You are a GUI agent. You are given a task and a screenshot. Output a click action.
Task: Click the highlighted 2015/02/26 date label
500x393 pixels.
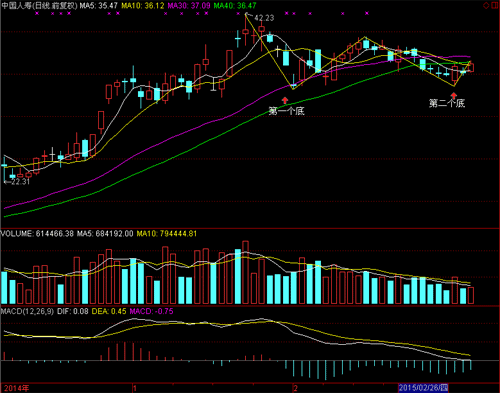[423, 388]
